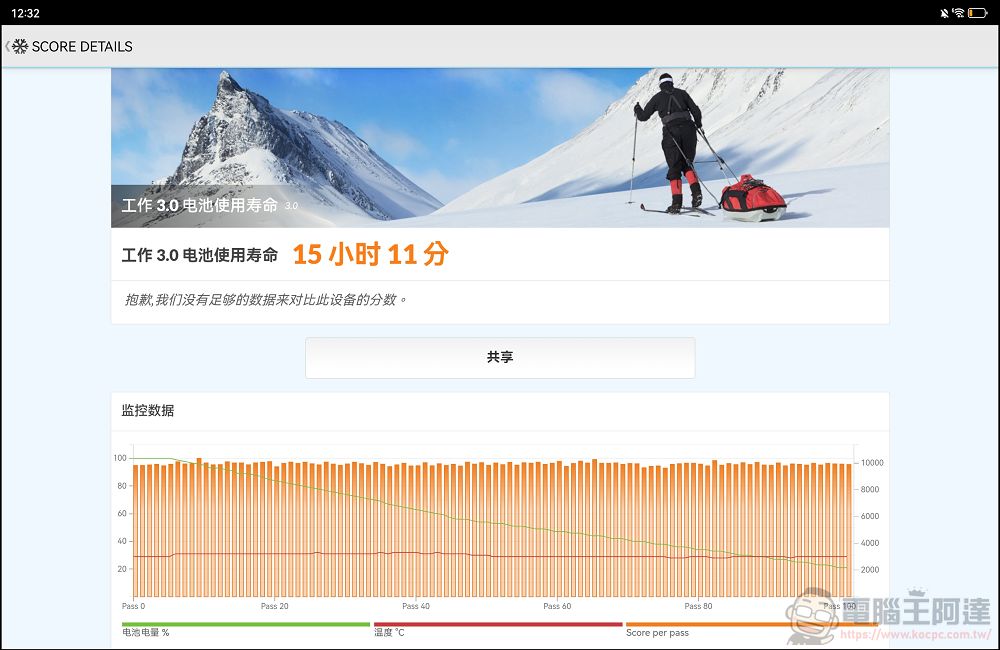
Task: Tap the Wi-Fi status icon
Action: (x=959, y=13)
